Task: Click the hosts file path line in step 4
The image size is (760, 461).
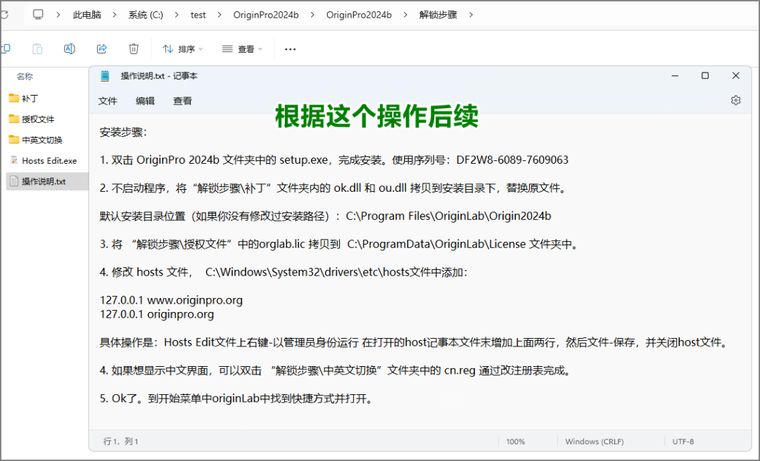Action: point(284,272)
